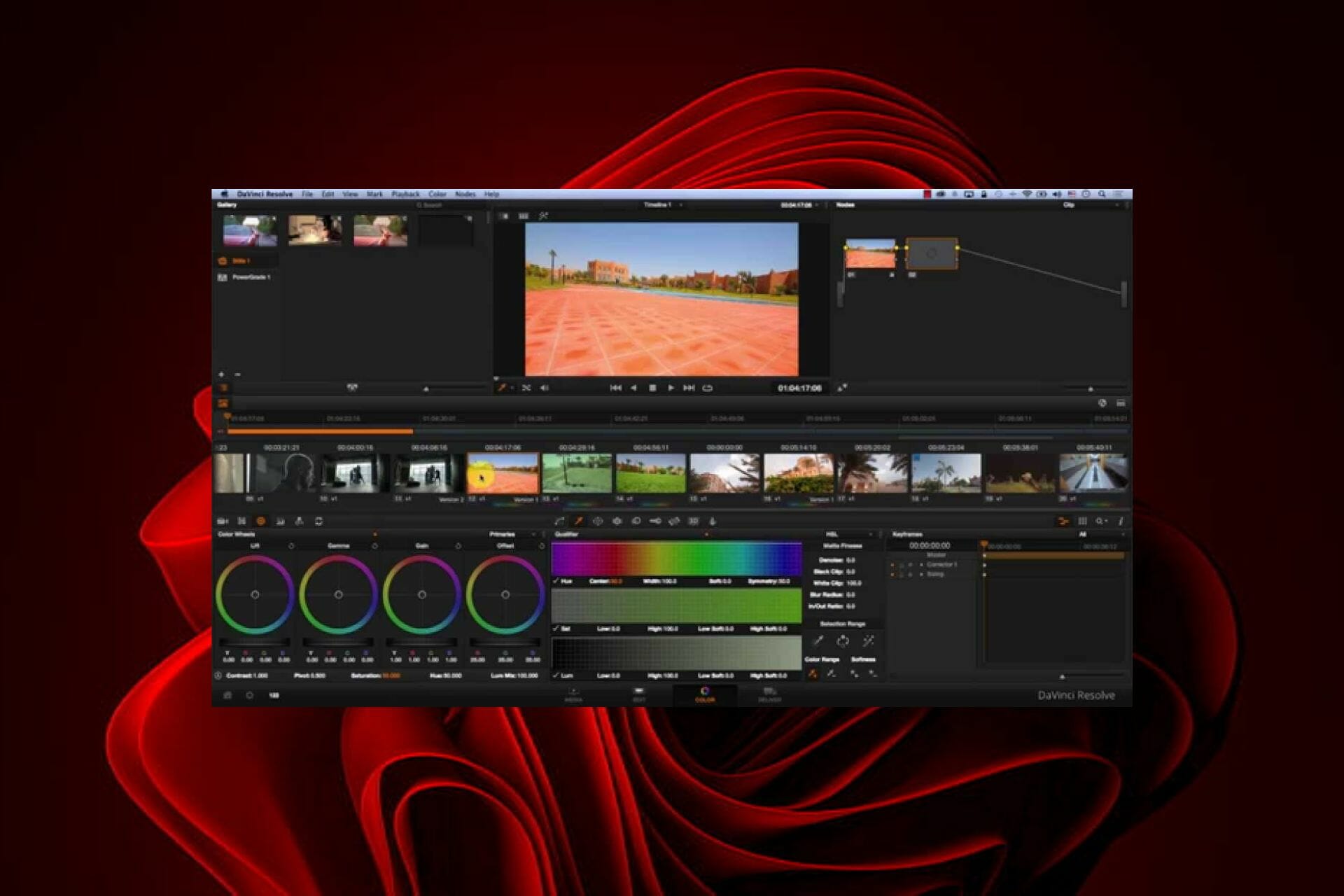Open the HSL qualifier mode dropdown

[848, 534]
